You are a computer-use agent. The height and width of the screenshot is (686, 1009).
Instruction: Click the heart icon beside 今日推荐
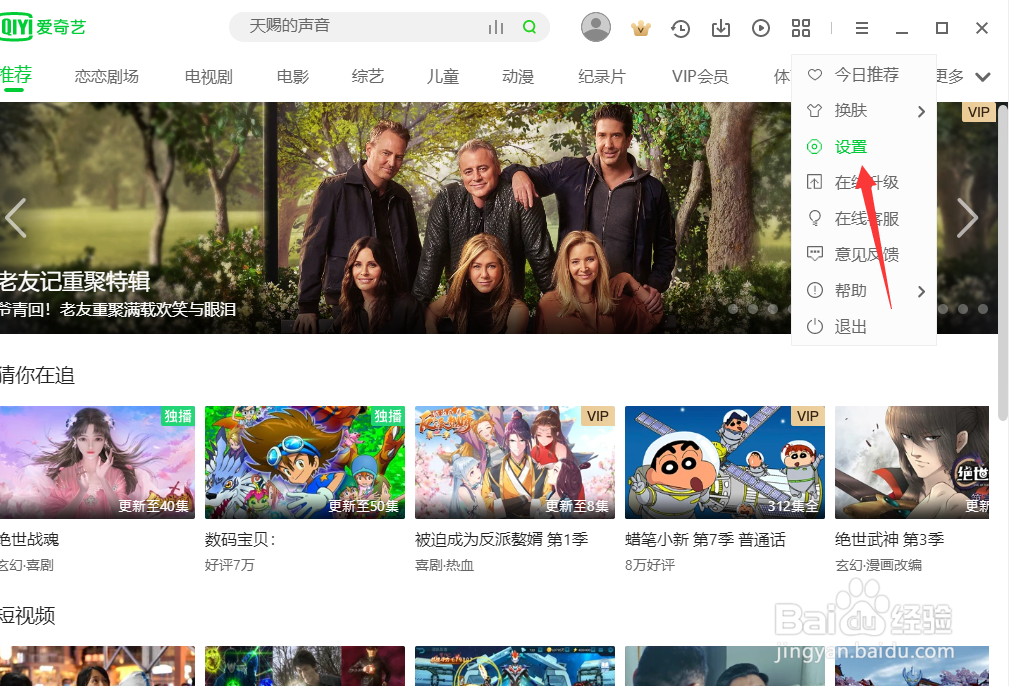[815, 75]
